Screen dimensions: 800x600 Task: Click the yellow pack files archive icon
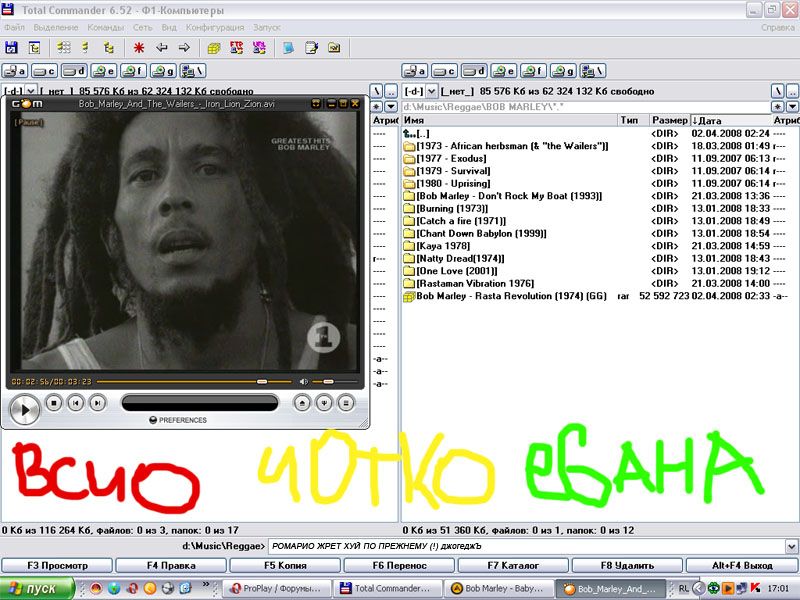pos(214,48)
